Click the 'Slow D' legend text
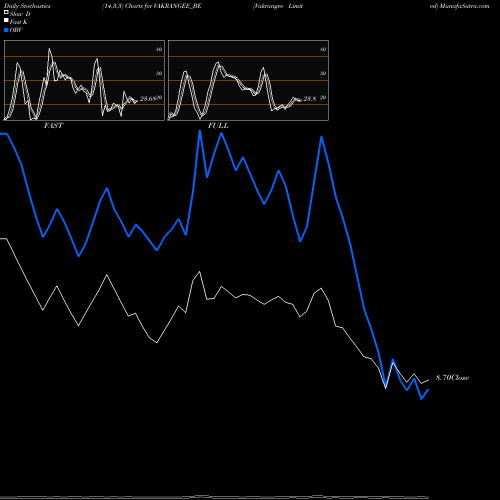The width and height of the screenshot is (500, 500). [20, 14]
